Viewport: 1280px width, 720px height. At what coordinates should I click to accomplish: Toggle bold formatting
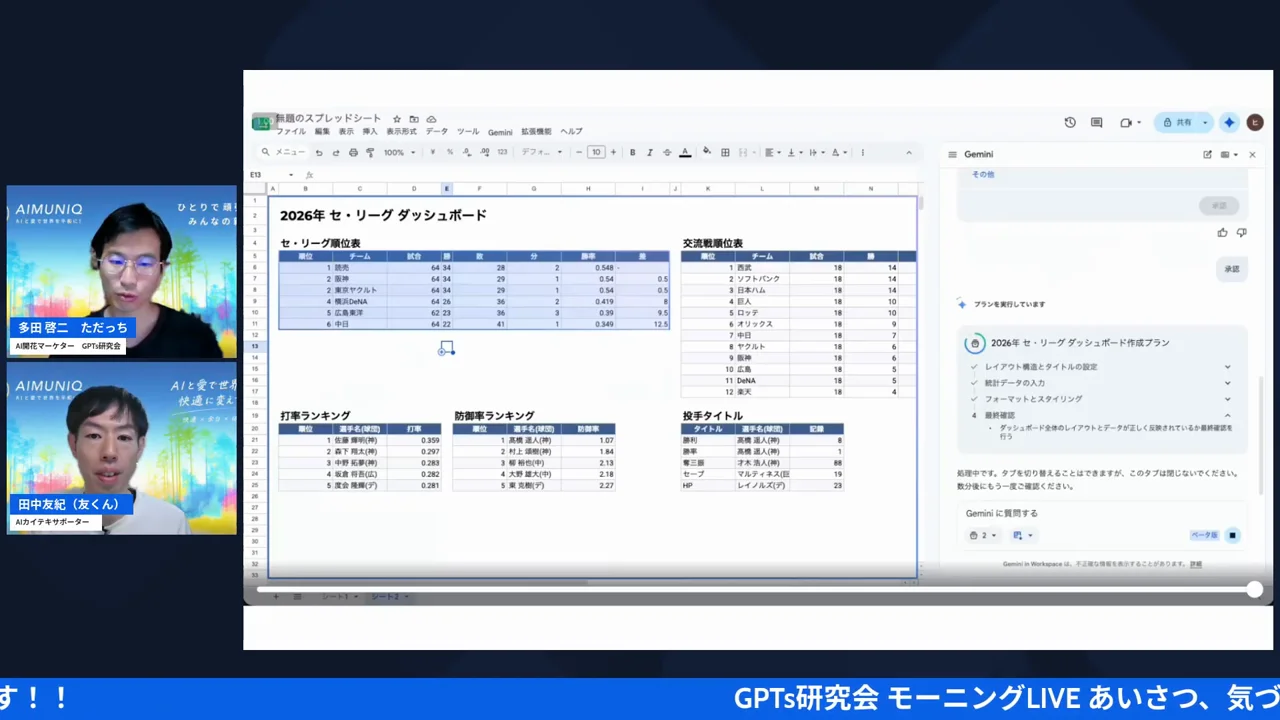[x=632, y=153]
